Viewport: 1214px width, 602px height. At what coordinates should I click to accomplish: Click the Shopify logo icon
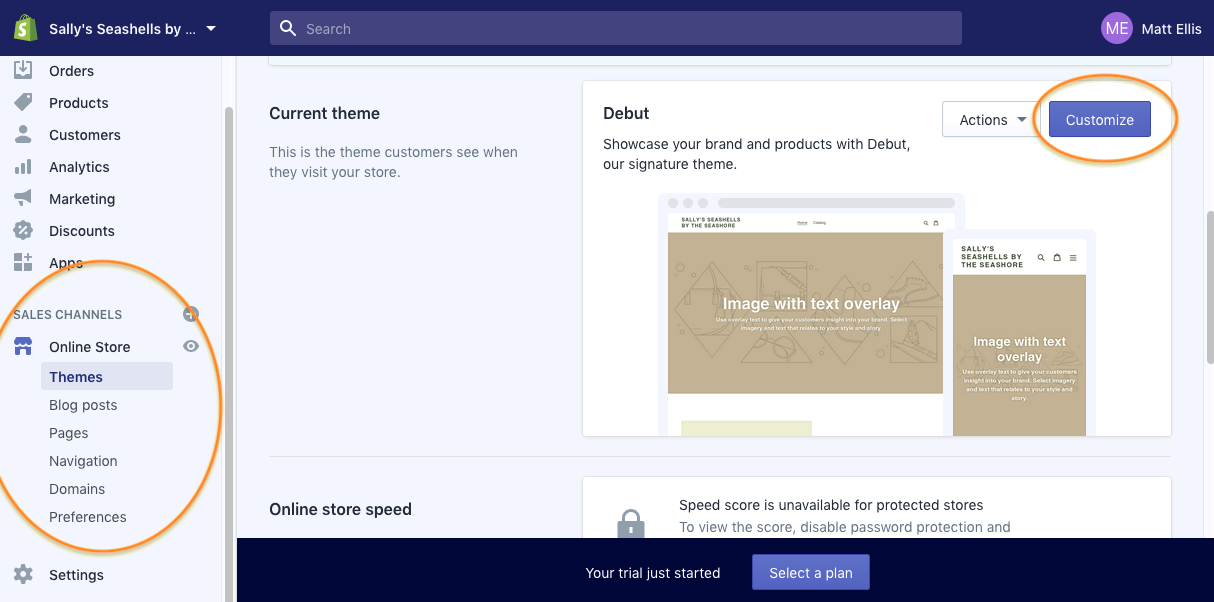(25, 28)
